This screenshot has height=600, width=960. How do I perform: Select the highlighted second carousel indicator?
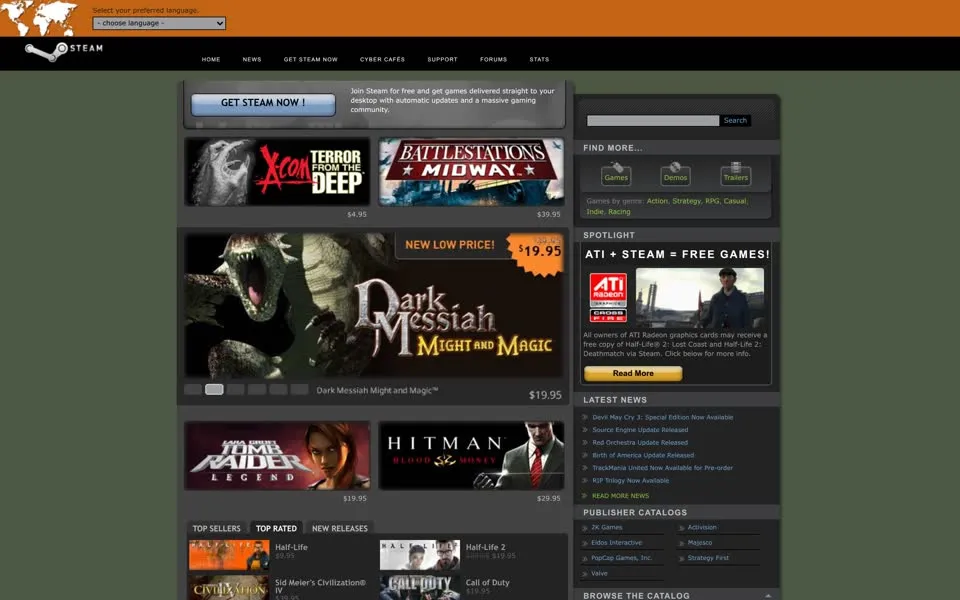pyautogui.click(x=214, y=389)
